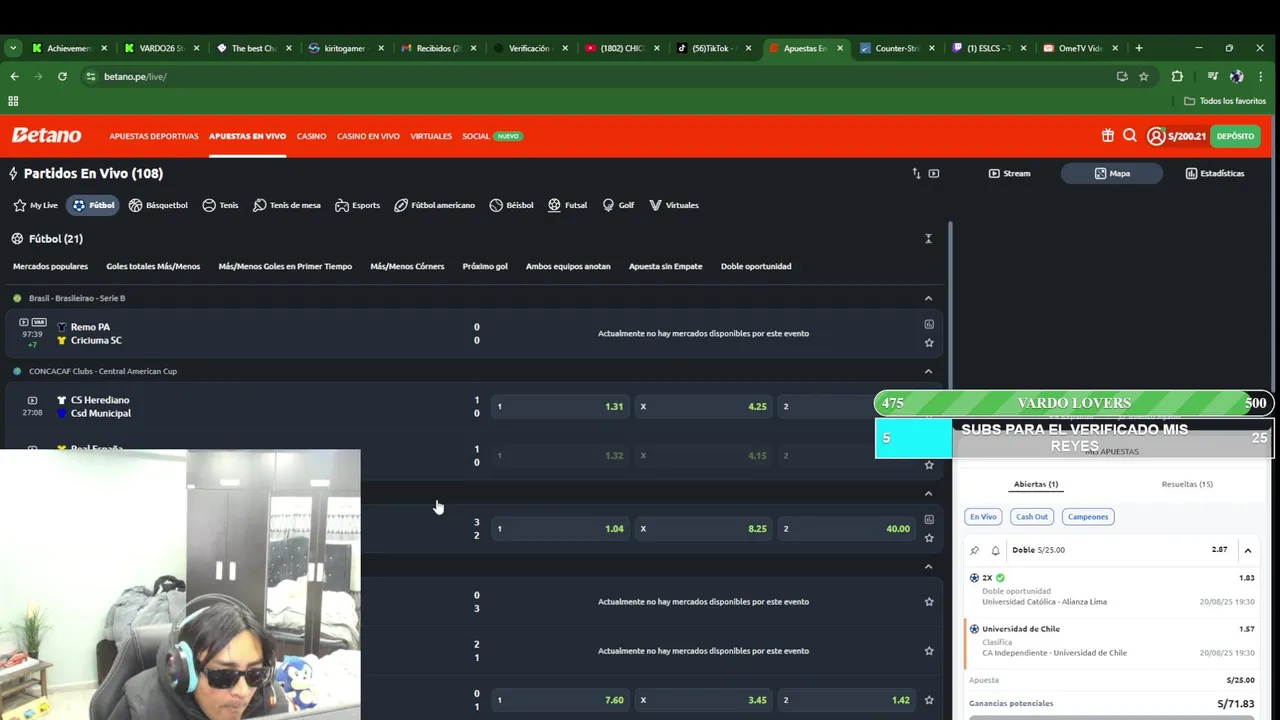Go to Apuestas Deportivas menu

pyautogui.click(x=154, y=136)
